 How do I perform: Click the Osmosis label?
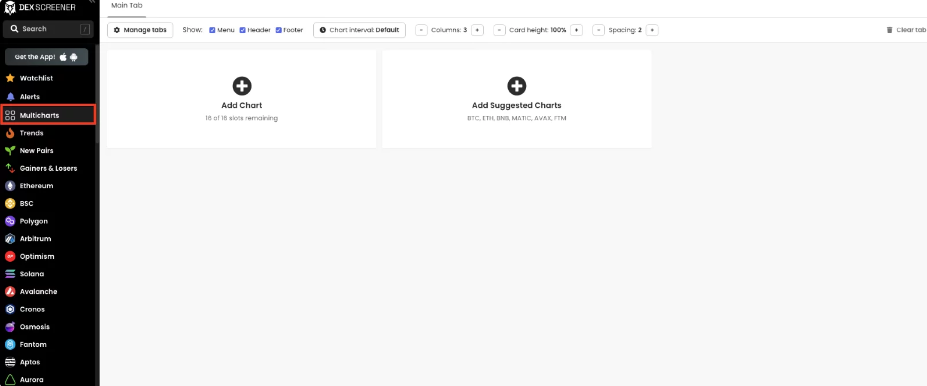(x=35, y=327)
